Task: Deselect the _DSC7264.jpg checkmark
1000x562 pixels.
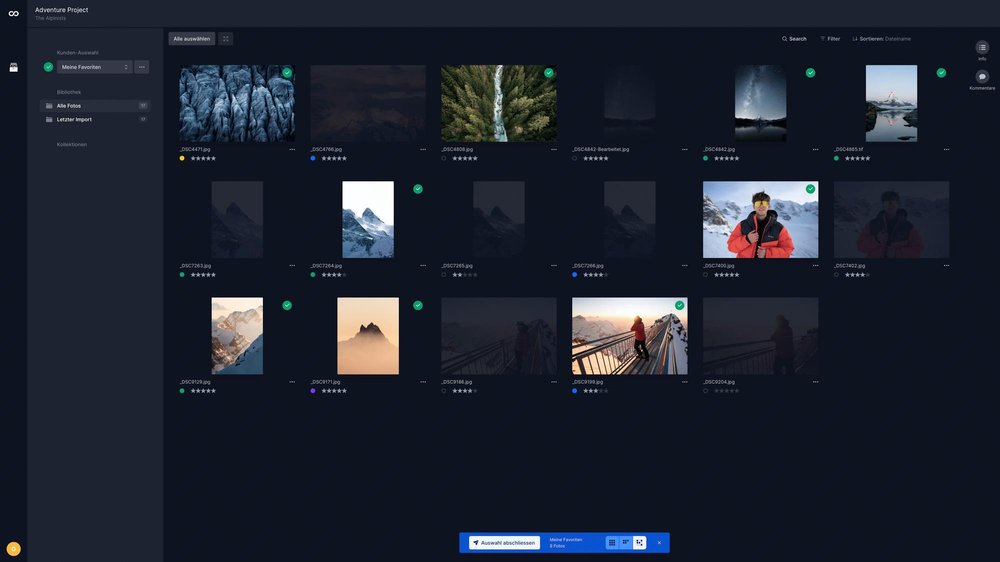Action: click(418, 189)
